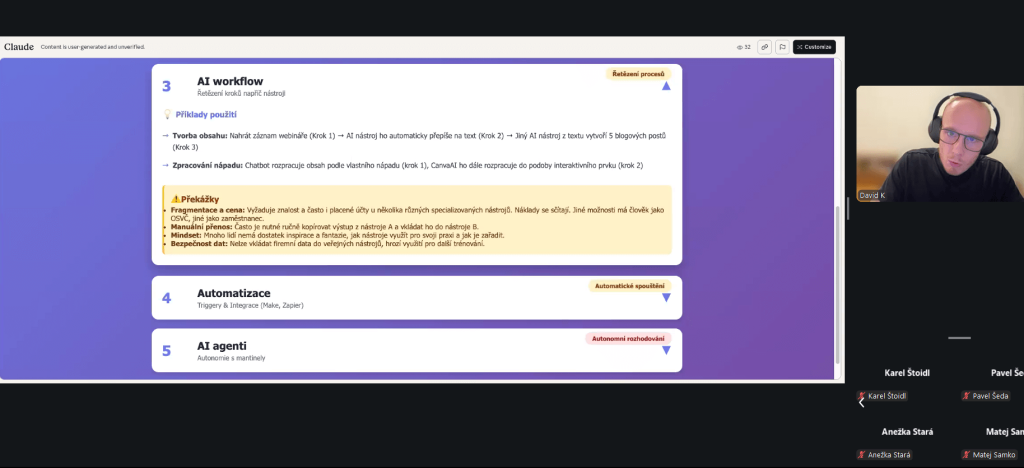Image resolution: width=1024 pixels, height=468 pixels.
Task: Click the eye view count indicator
Action: pyautogui.click(x=743, y=47)
